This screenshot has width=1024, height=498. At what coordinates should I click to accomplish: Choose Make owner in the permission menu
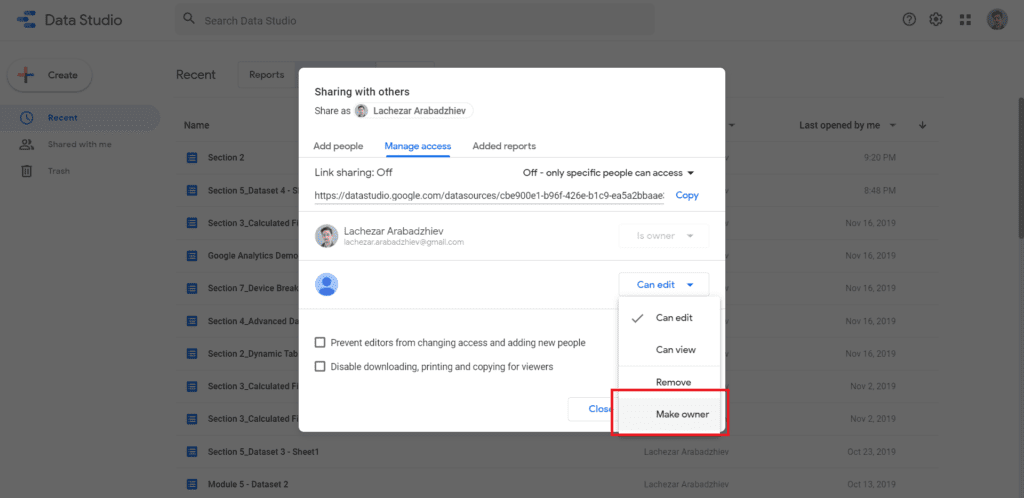pos(669,414)
